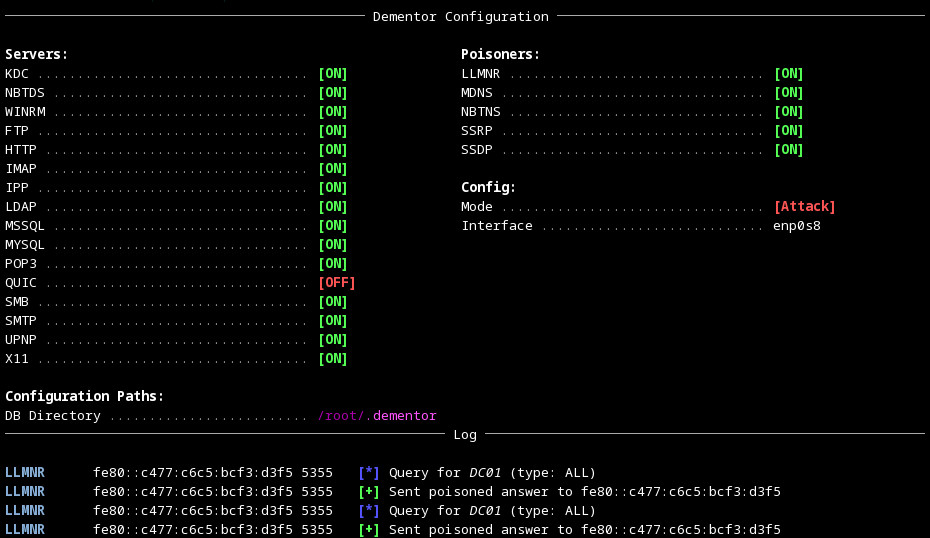Click the [ON] indicator for the SSDP poisoner
The image size is (930, 538).
(x=788, y=150)
